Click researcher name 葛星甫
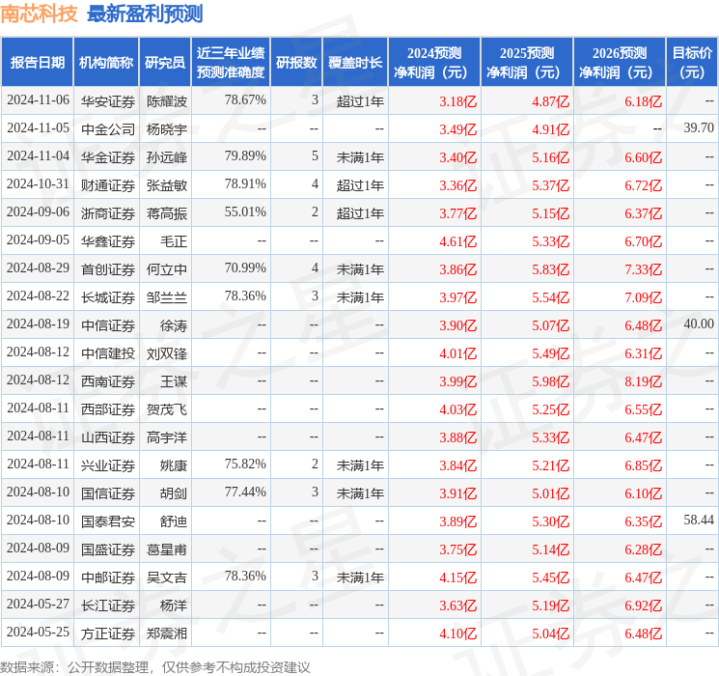Screen dimensions: 719x676 [x=167, y=549]
